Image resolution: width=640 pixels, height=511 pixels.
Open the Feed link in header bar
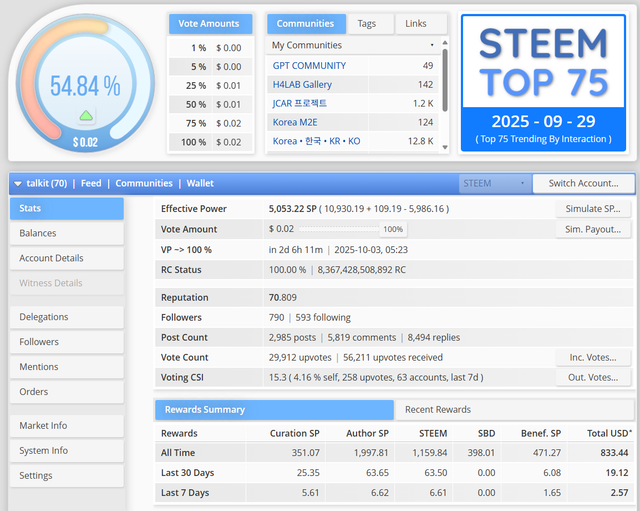(91, 184)
